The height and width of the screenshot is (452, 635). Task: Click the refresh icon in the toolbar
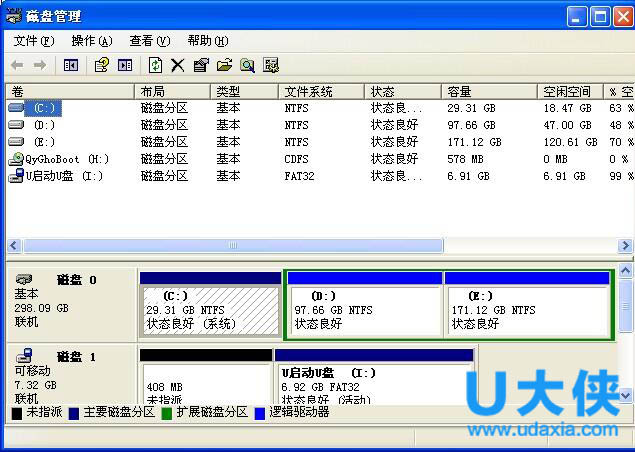tap(155, 65)
